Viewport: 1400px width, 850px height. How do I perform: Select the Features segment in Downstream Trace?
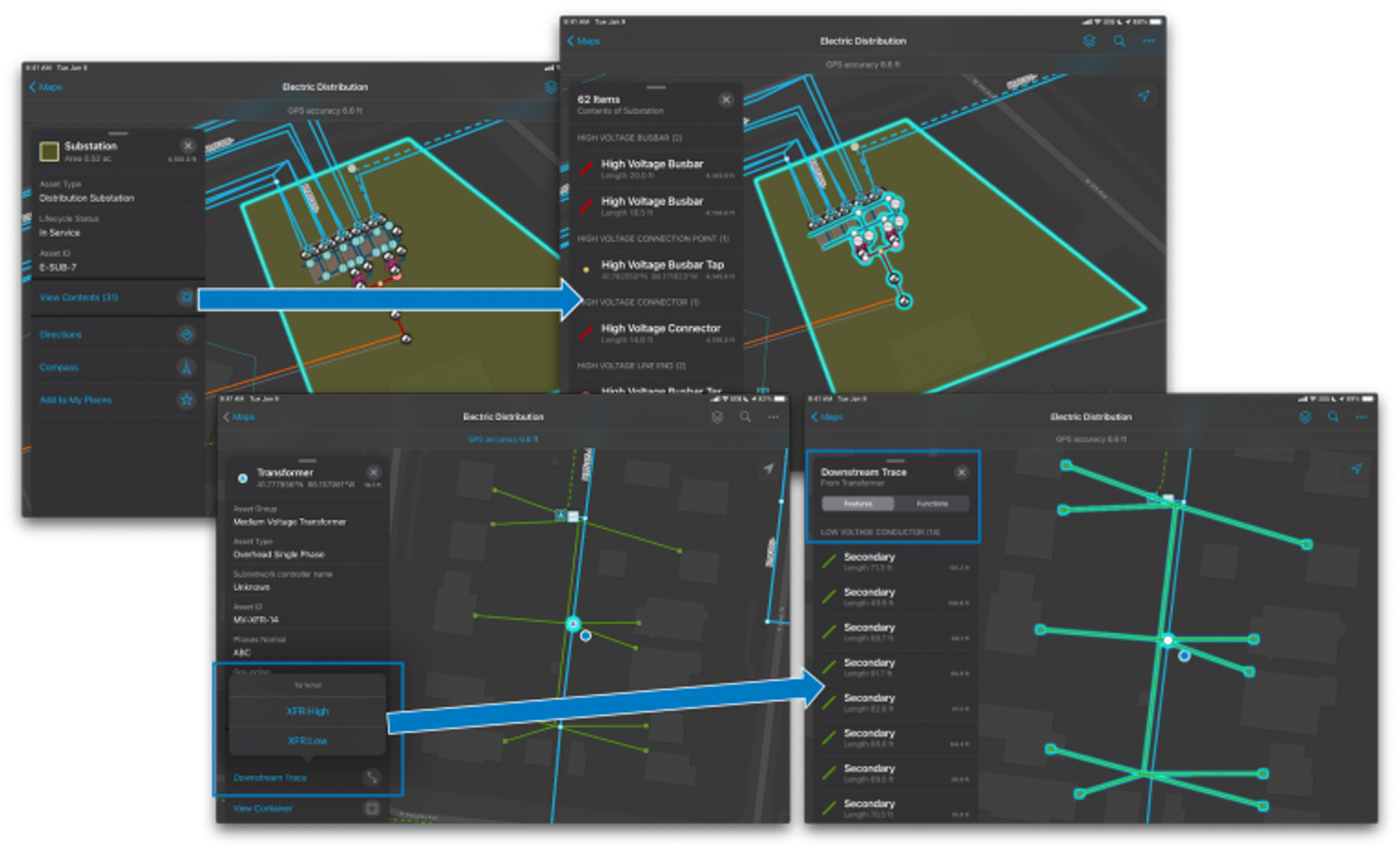point(858,504)
